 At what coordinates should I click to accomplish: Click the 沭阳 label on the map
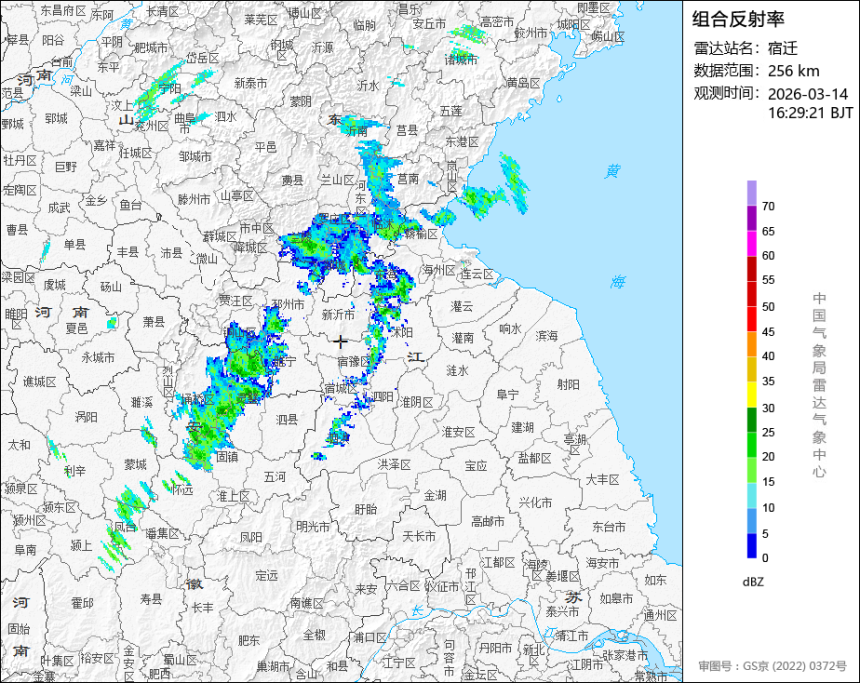coord(402,332)
